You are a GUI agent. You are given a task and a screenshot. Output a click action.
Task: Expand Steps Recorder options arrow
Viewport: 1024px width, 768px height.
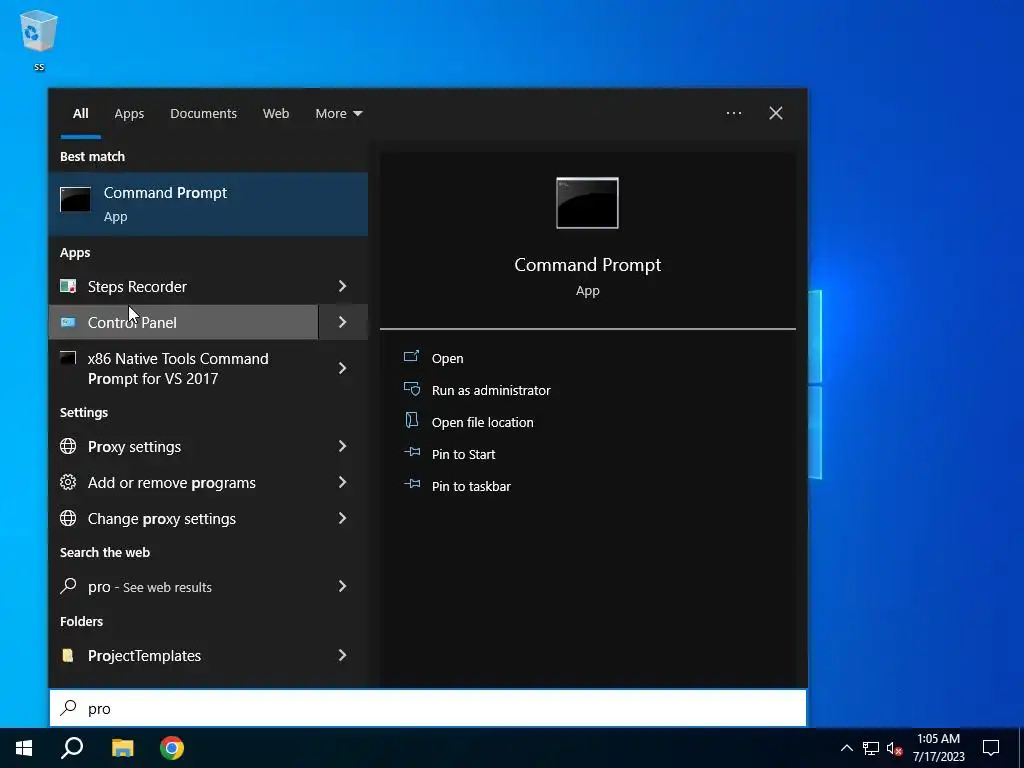(342, 286)
